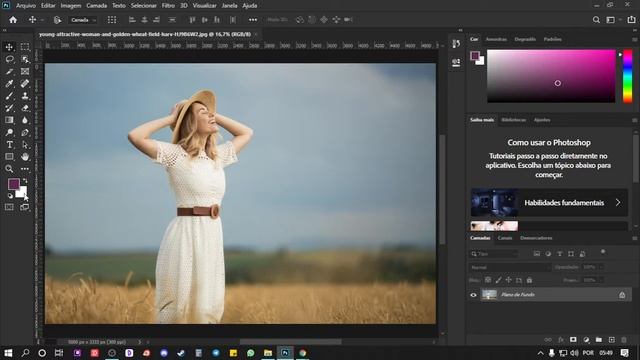Select the Frame tool
The height and width of the screenshot is (360, 640).
click(25, 71)
